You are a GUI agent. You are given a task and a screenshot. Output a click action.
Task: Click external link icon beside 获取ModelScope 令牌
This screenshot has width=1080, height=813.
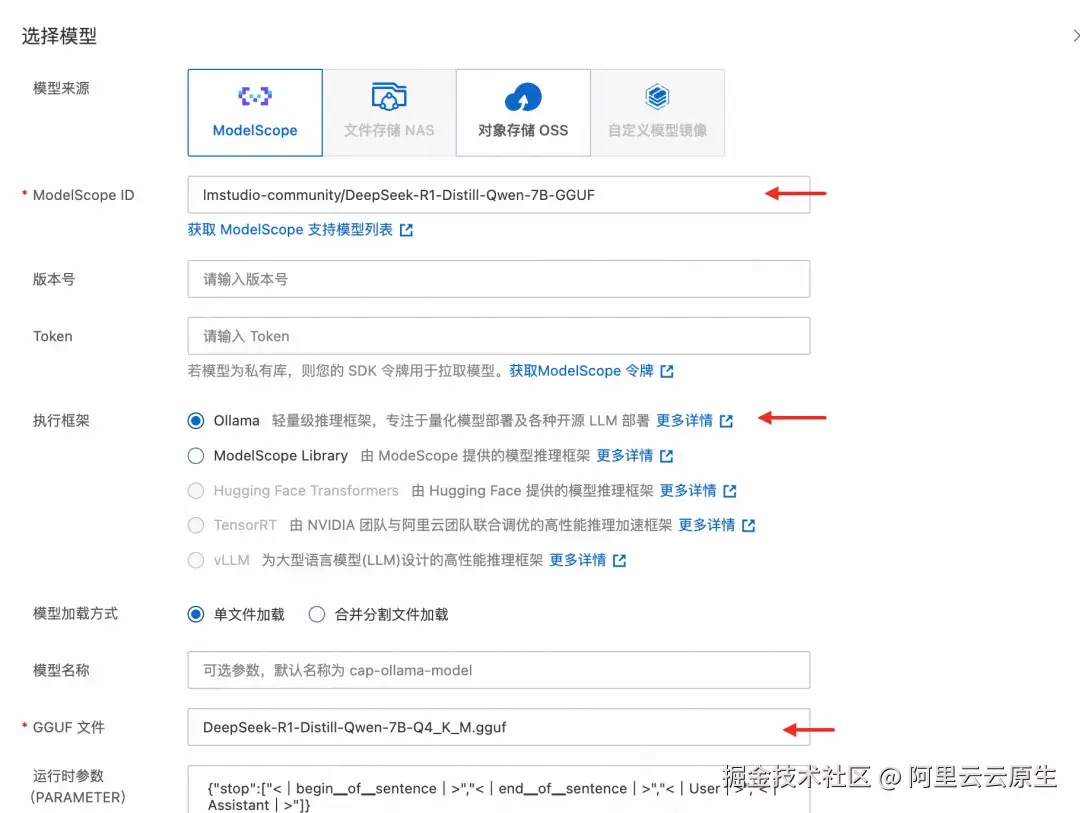pos(668,371)
